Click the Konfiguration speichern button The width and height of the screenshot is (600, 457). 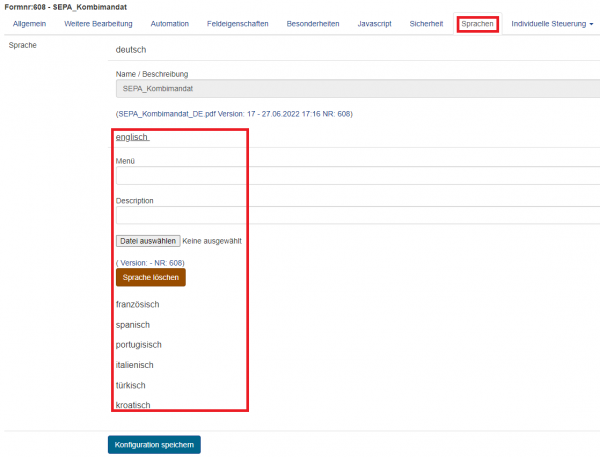point(154,445)
